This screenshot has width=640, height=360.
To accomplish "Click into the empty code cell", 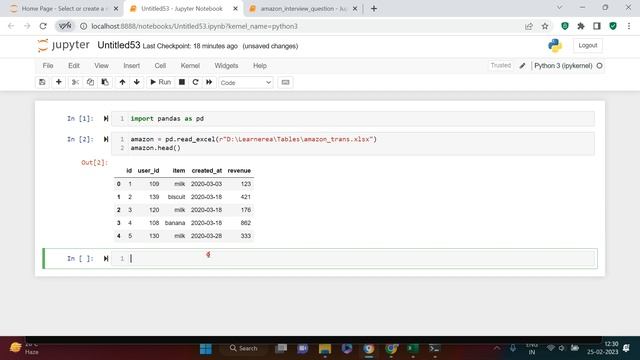I will 353,258.
